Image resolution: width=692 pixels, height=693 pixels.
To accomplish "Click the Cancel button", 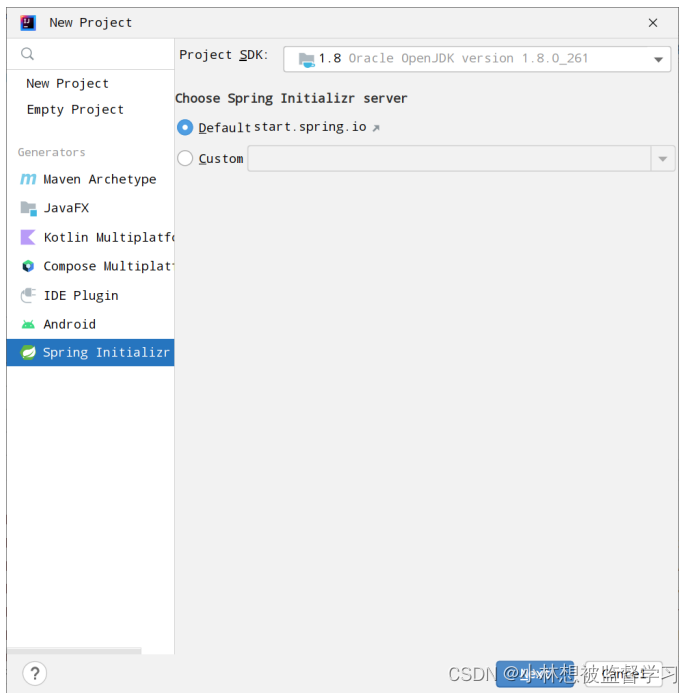I will tap(624, 674).
